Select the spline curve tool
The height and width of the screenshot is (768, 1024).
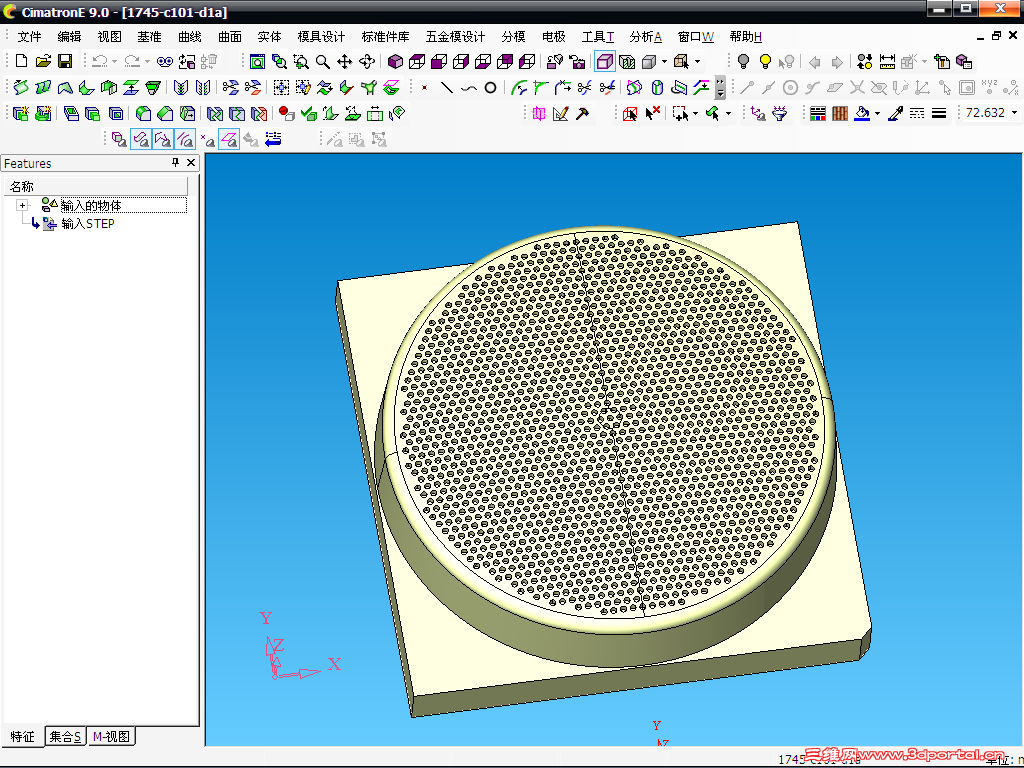tap(468, 88)
